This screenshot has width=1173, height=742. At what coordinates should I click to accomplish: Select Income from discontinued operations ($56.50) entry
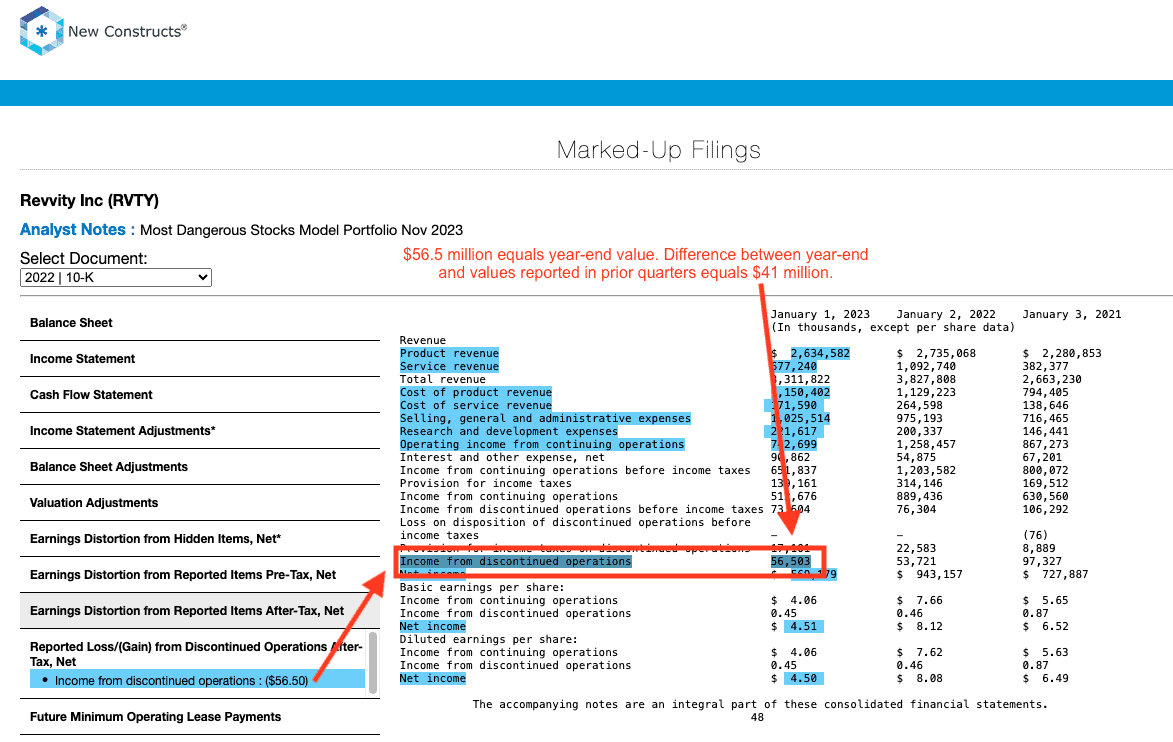tap(197, 680)
